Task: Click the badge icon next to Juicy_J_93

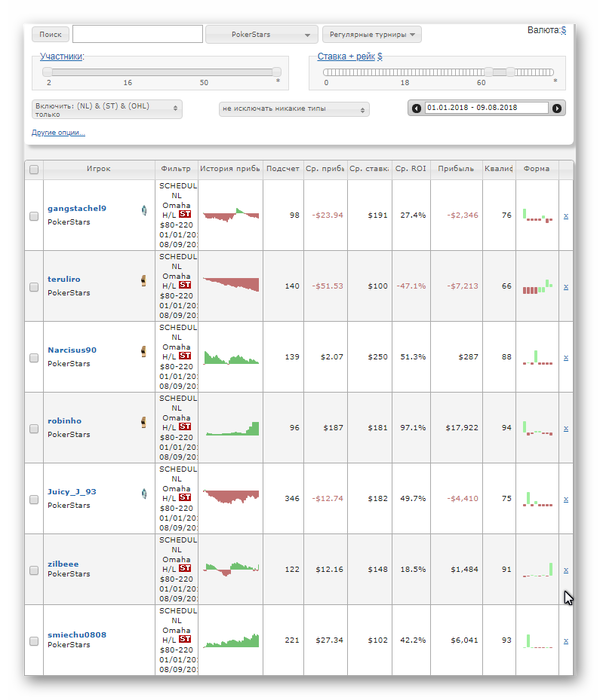Action: (144, 493)
